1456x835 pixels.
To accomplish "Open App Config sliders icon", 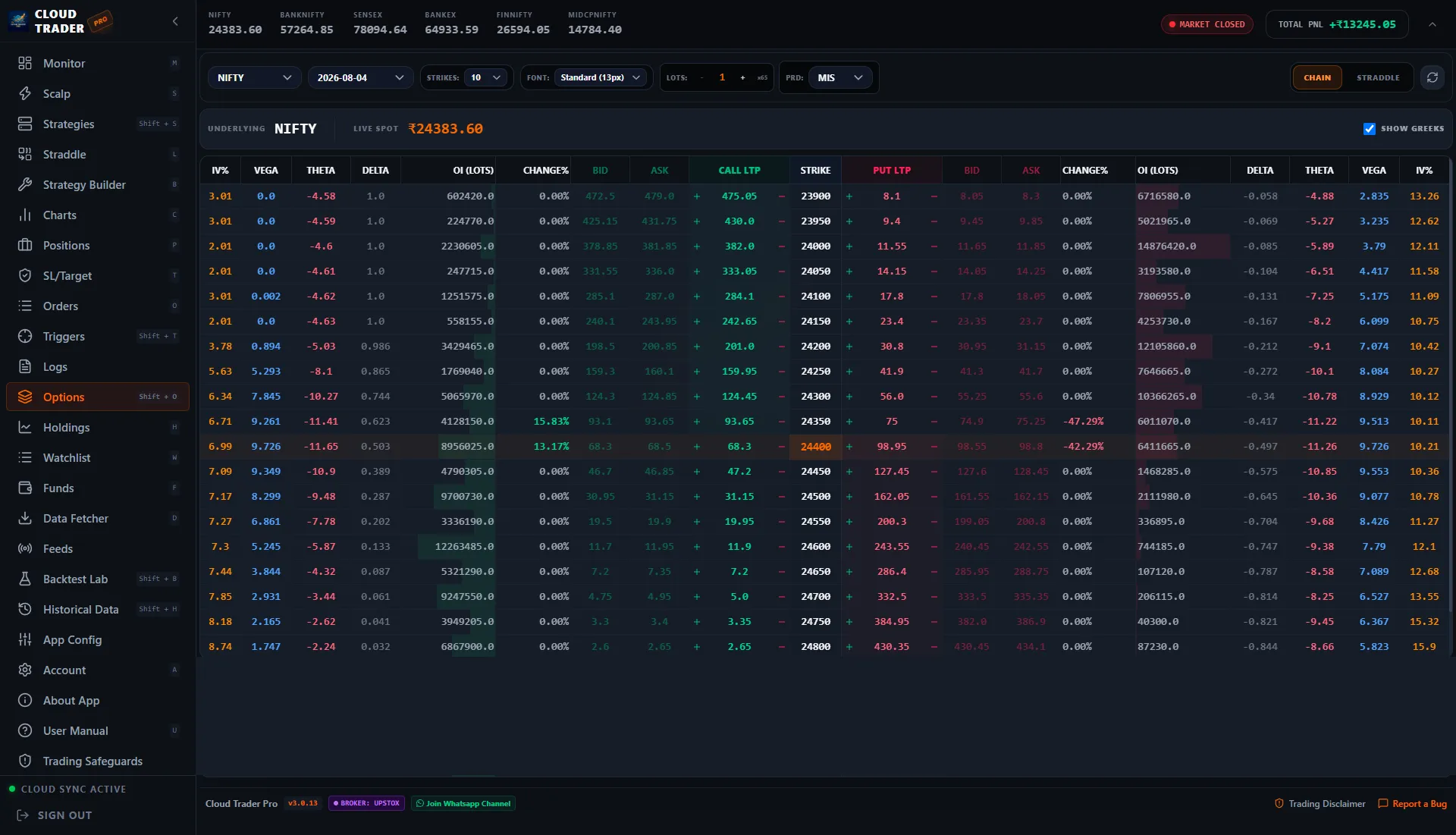I will [x=25, y=639].
